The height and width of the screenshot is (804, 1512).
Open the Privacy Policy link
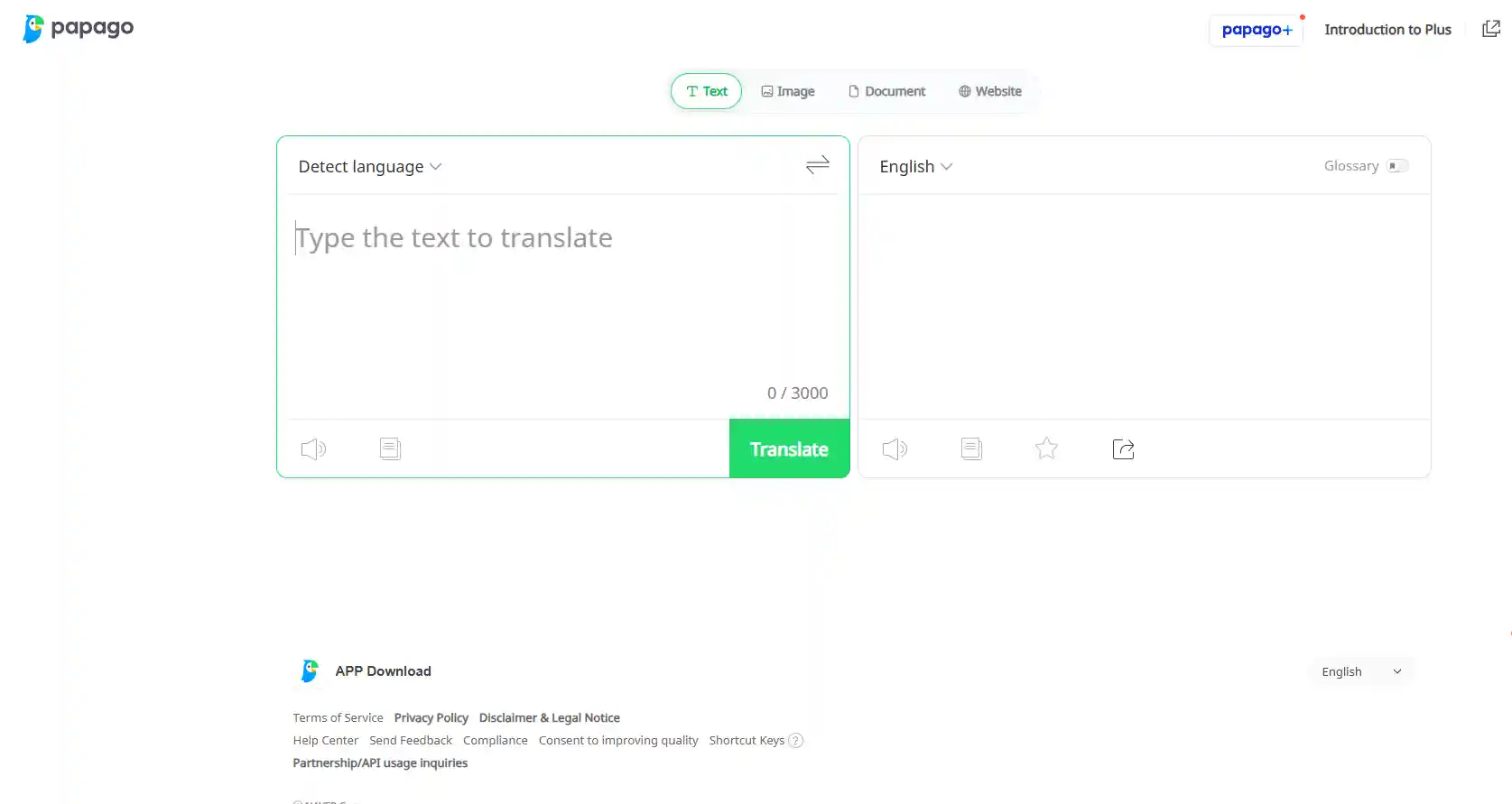tap(431, 718)
